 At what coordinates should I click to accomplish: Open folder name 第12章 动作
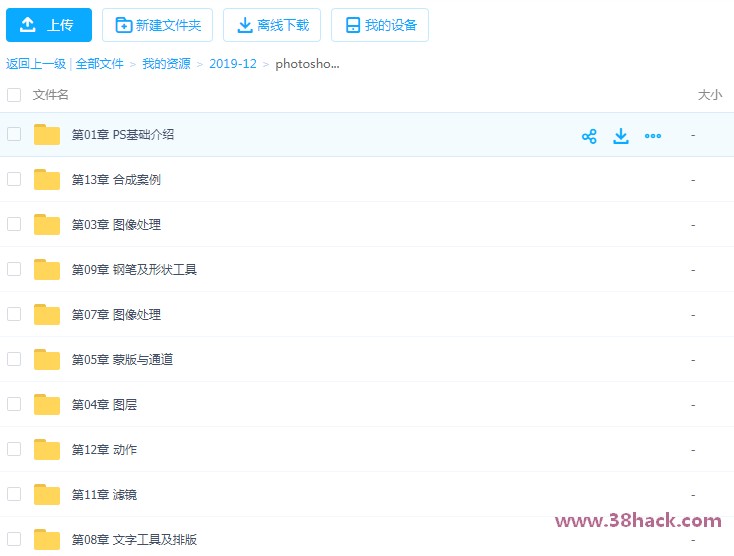pos(104,449)
